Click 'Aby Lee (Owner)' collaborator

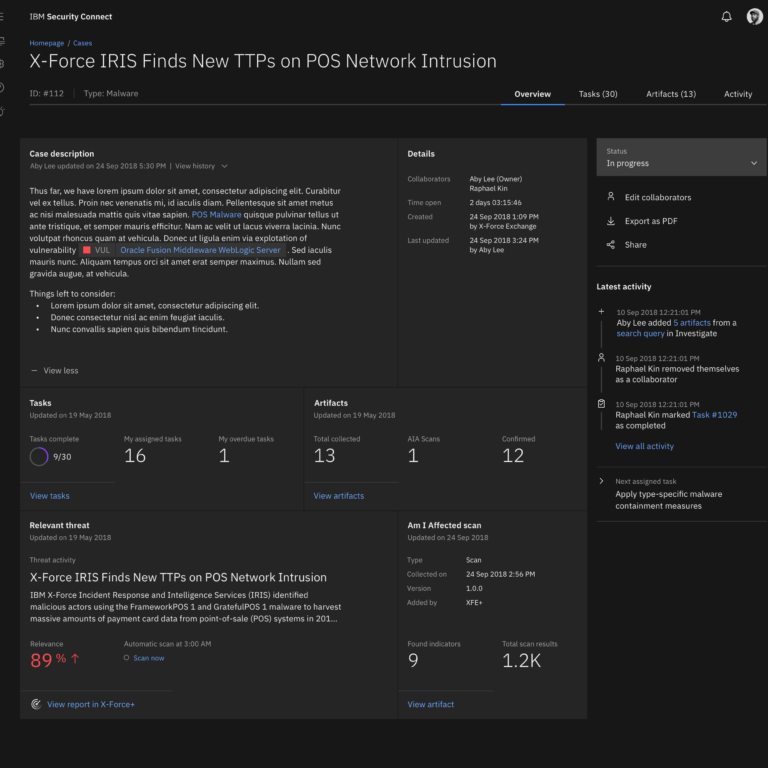(x=496, y=179)
